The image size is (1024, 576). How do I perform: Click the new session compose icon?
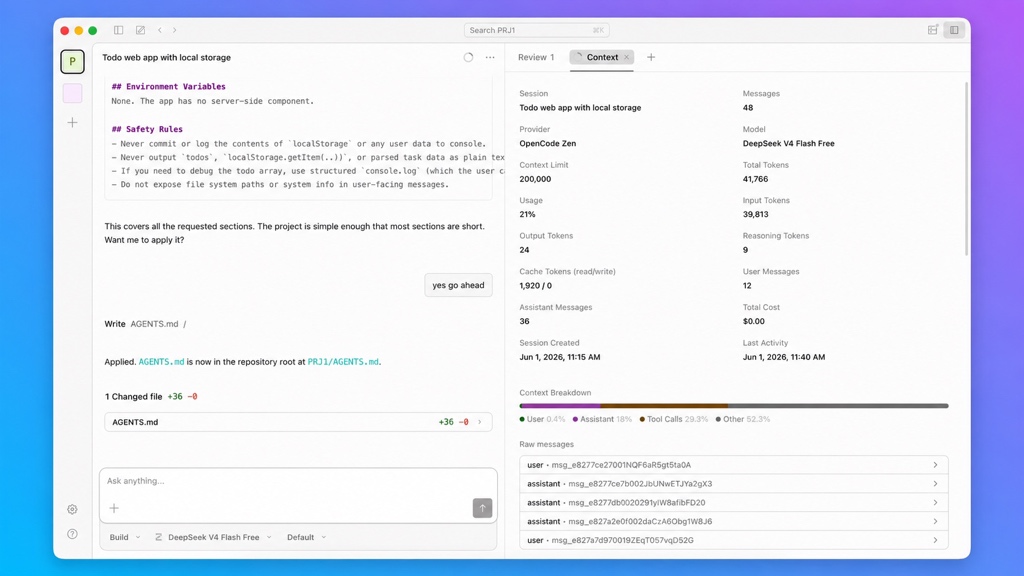(140, 30)
